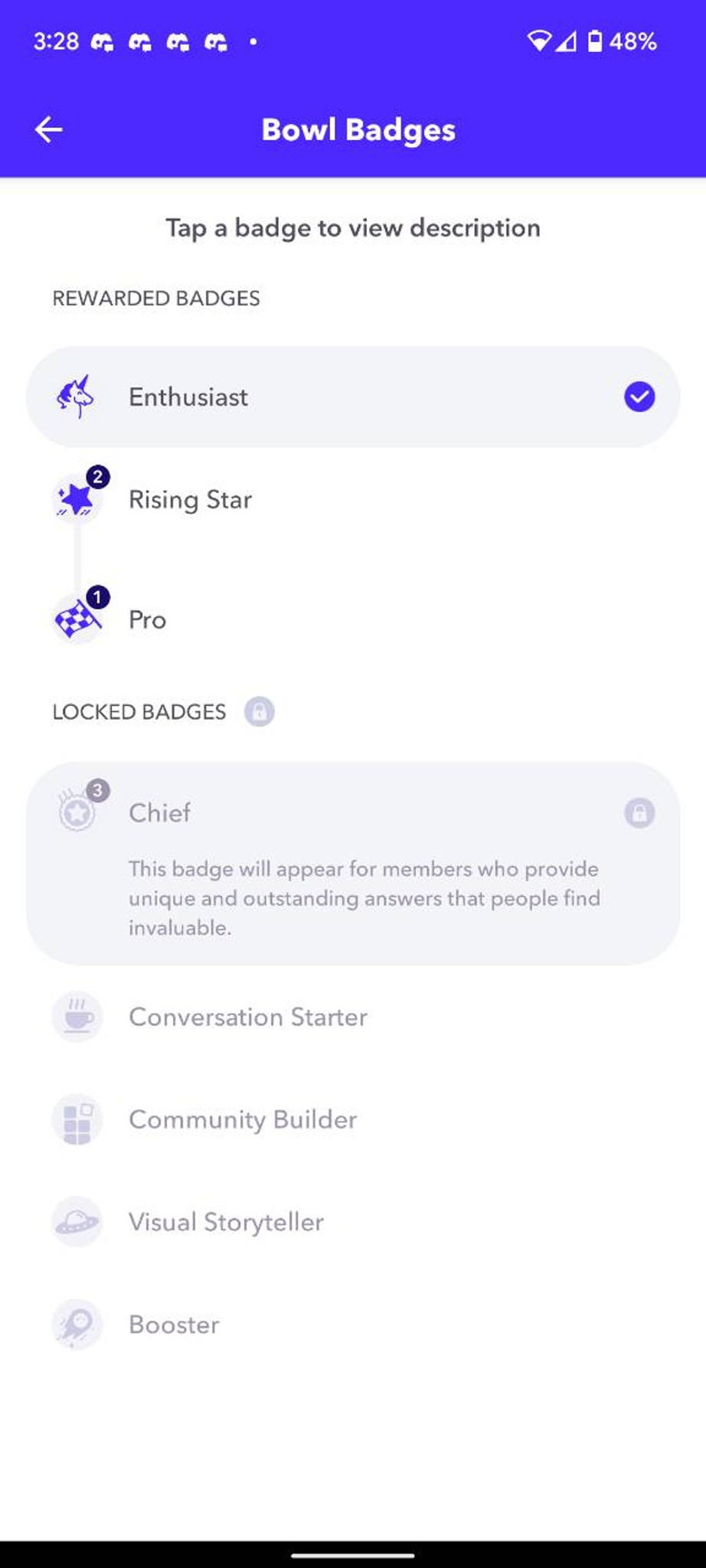Open the Booster badge label

pyautogui.click(x=174, y=1325)
